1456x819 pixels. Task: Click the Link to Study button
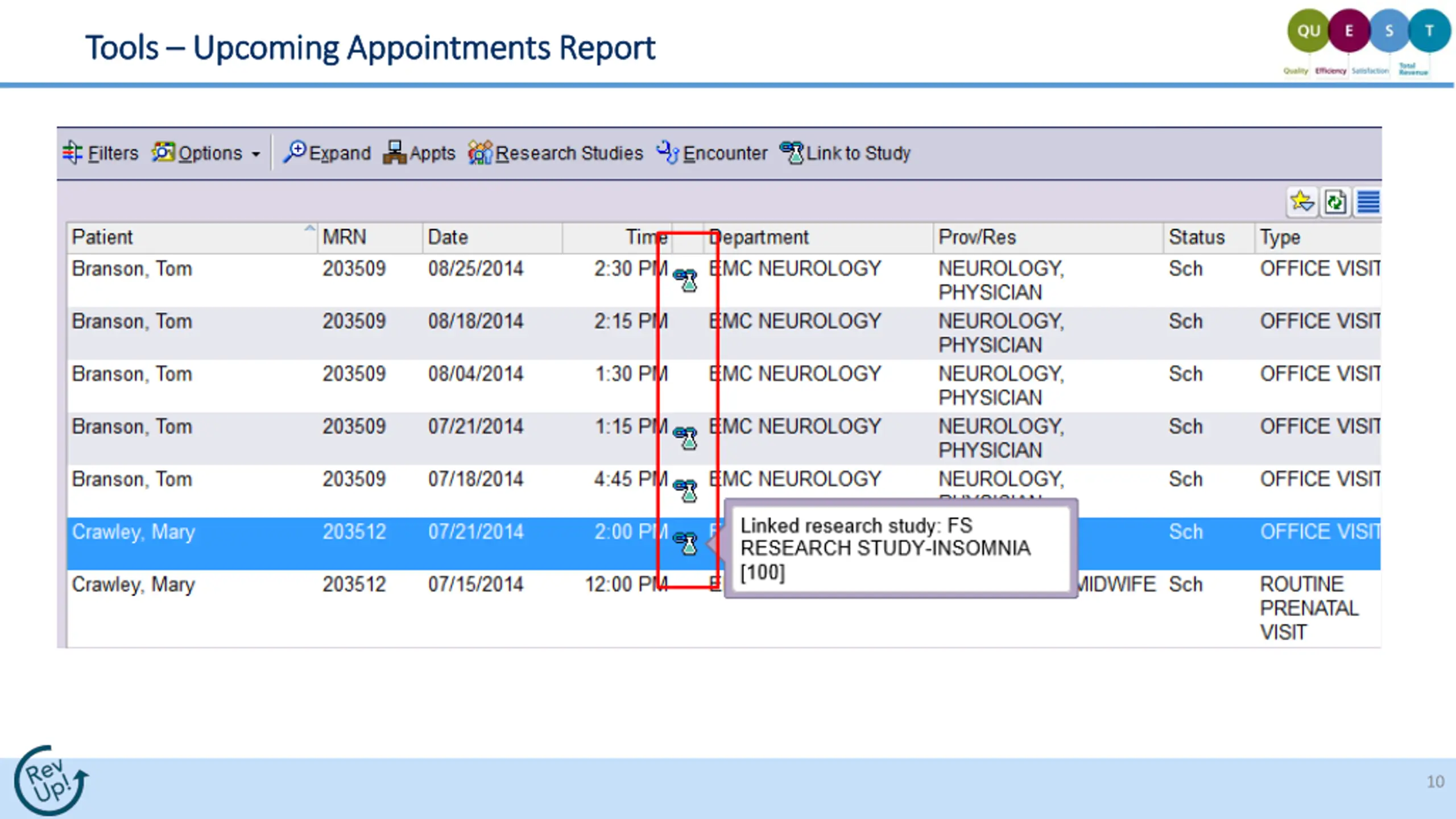845,153
